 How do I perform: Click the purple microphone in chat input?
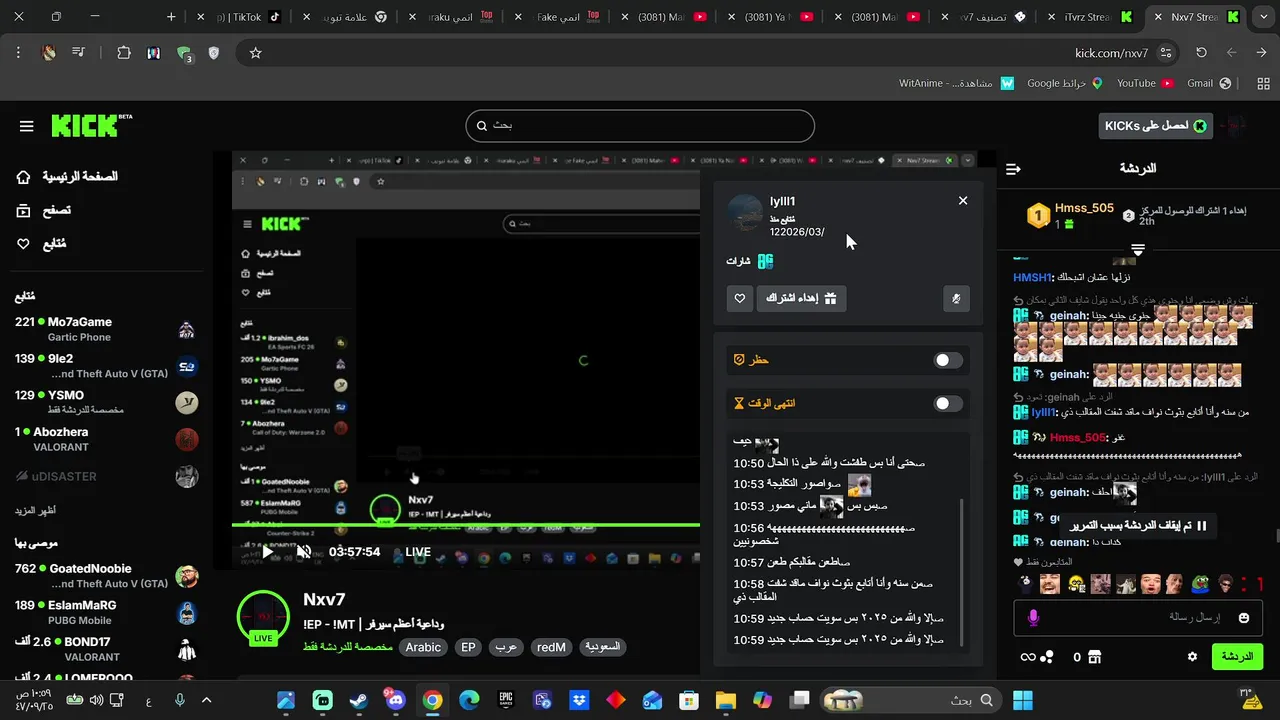[1033, 618]
